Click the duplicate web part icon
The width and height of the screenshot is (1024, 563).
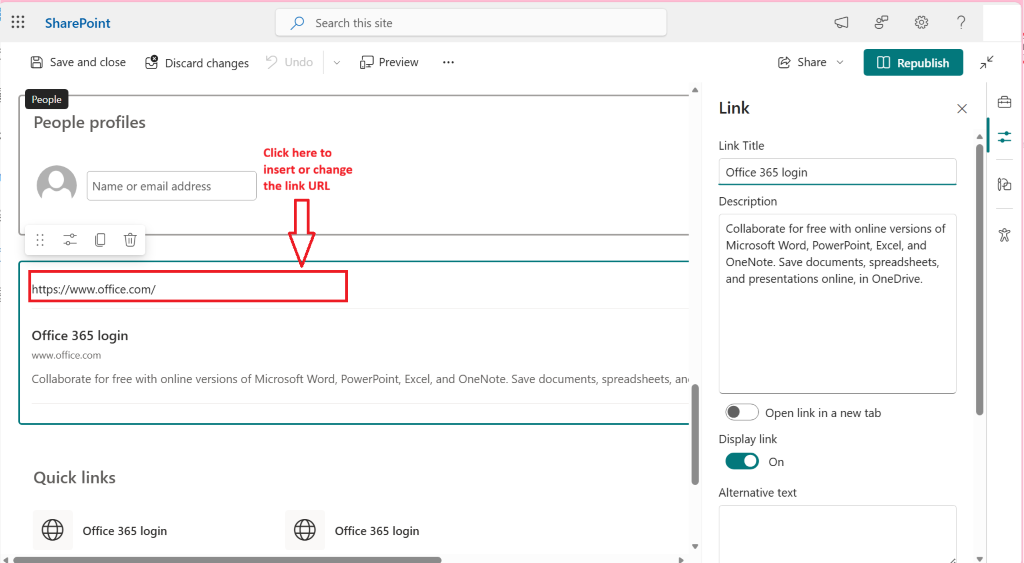tap(100, 240)
